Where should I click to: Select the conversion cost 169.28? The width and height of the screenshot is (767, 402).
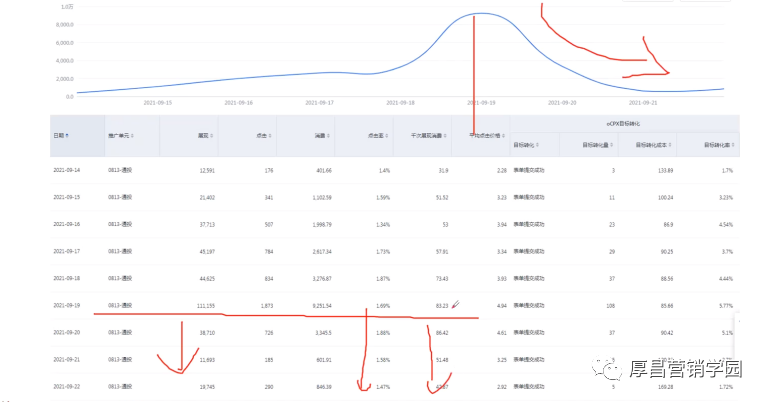tap(666, 387)
